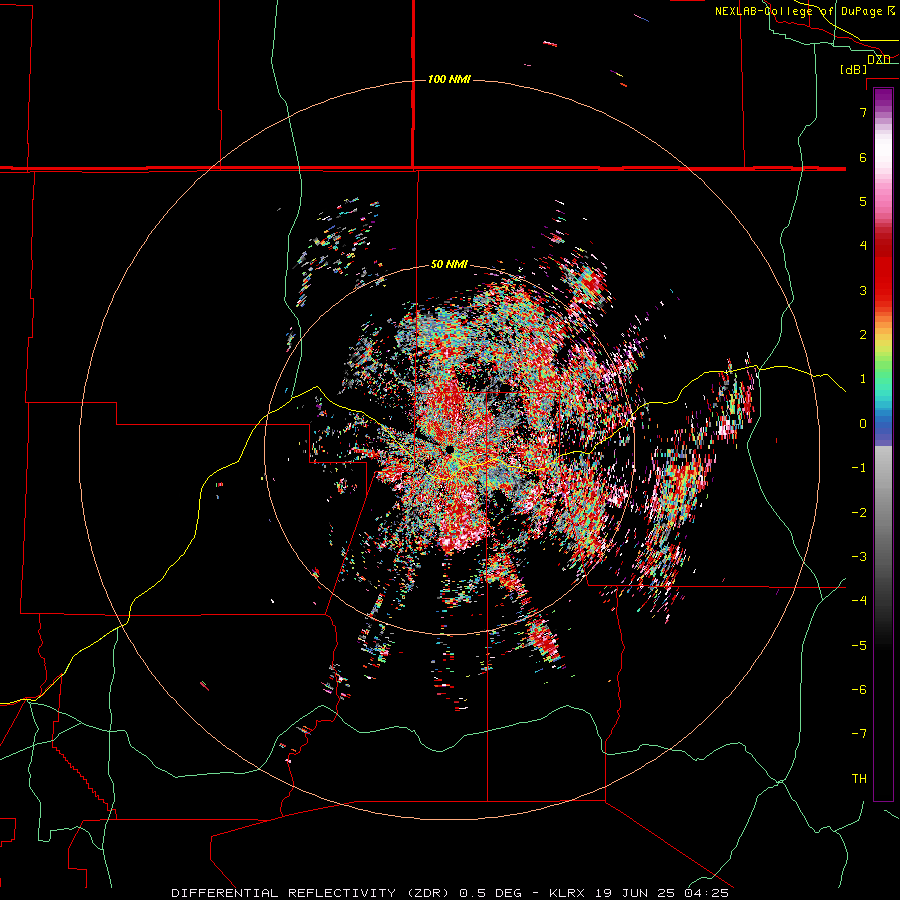Click the purple top segment of color bar
The image size is (900, 900).
click(883, 98)
